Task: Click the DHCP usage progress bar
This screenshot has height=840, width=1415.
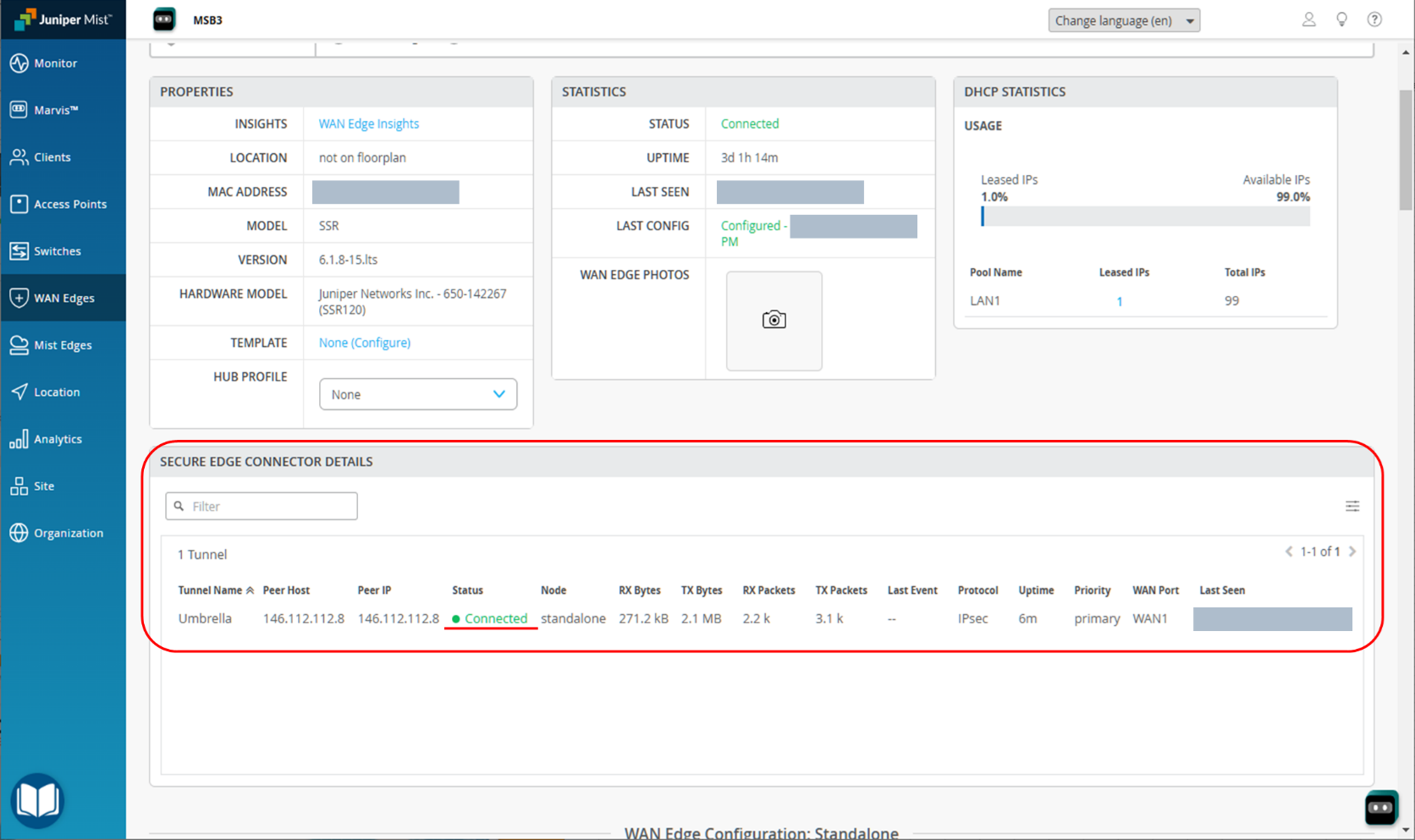Action: pyautogui.click(x=1145, y=217)
